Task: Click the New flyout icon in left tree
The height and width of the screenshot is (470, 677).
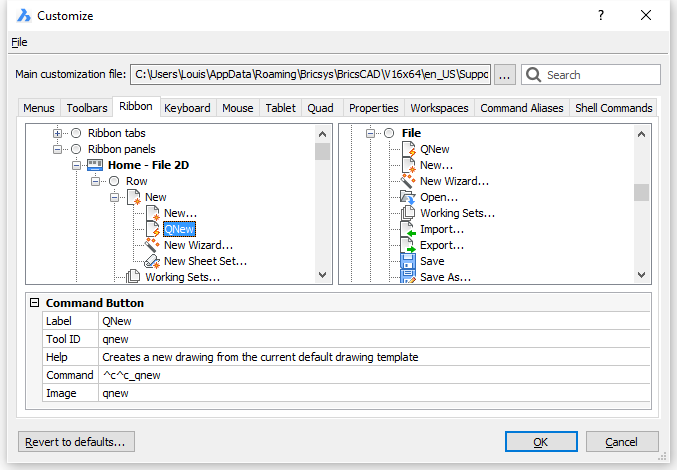Action: click(134, 197)
